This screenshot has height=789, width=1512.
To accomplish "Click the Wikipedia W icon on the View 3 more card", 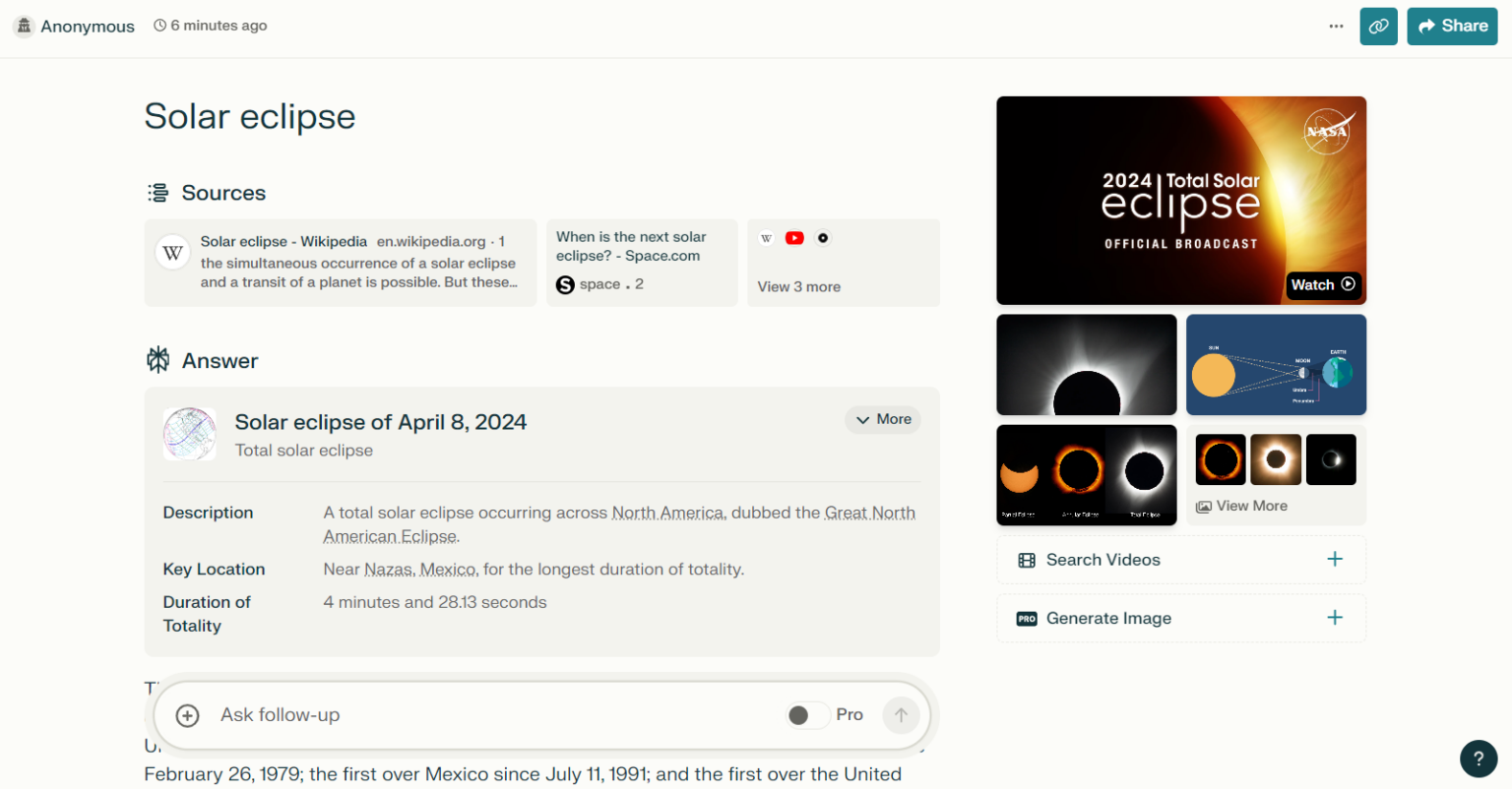I will [x=766, y=237].
